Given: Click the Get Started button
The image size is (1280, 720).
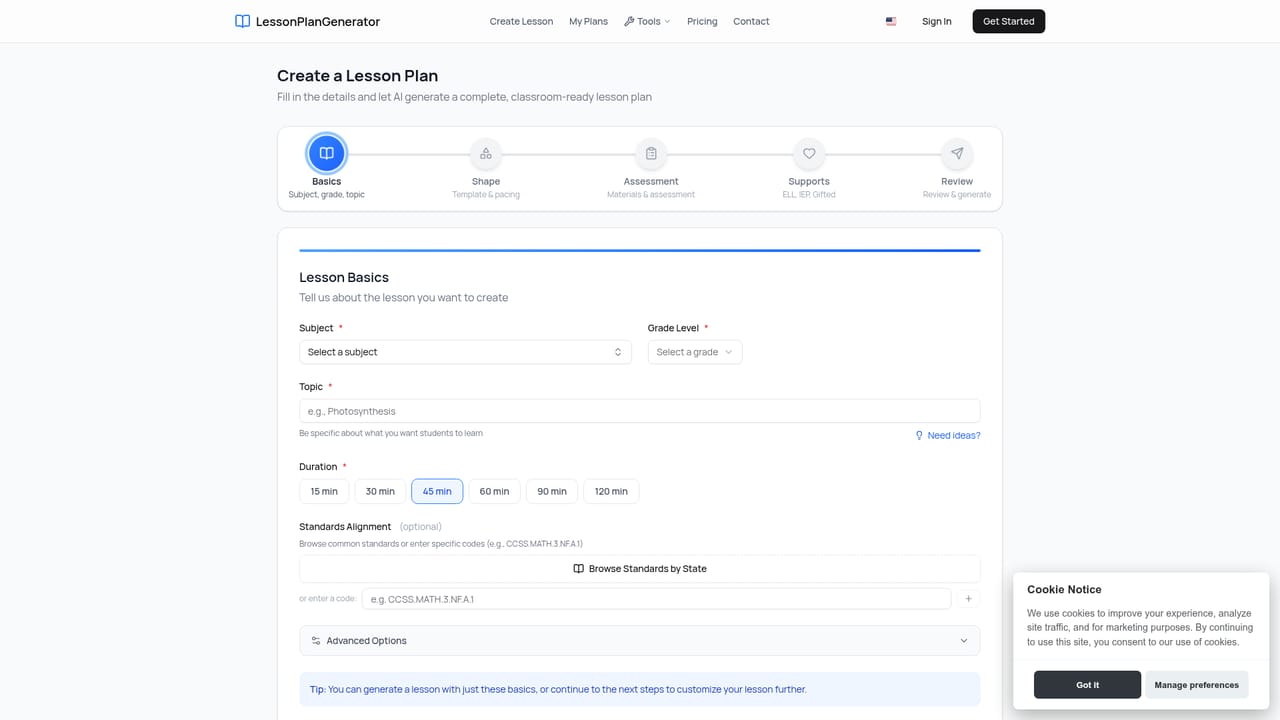Looking at the screenshot, I should [1009, 21].
